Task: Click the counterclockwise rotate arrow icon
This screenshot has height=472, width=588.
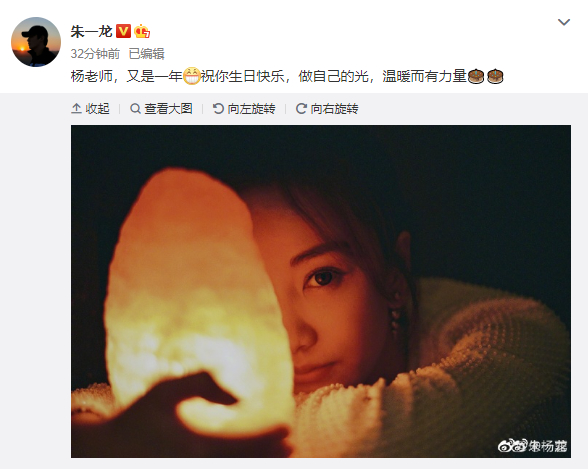Action: [218, 109]
